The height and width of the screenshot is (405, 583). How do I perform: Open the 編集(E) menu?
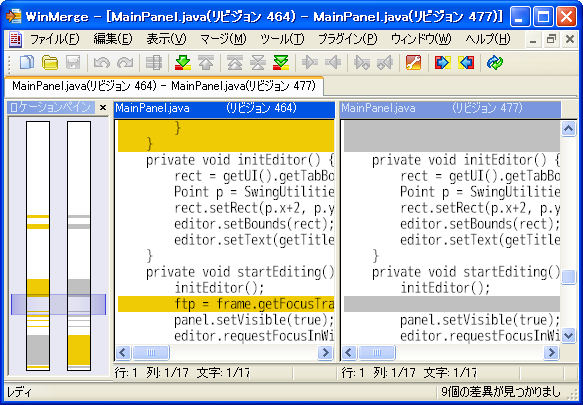[x=113, y=39]
